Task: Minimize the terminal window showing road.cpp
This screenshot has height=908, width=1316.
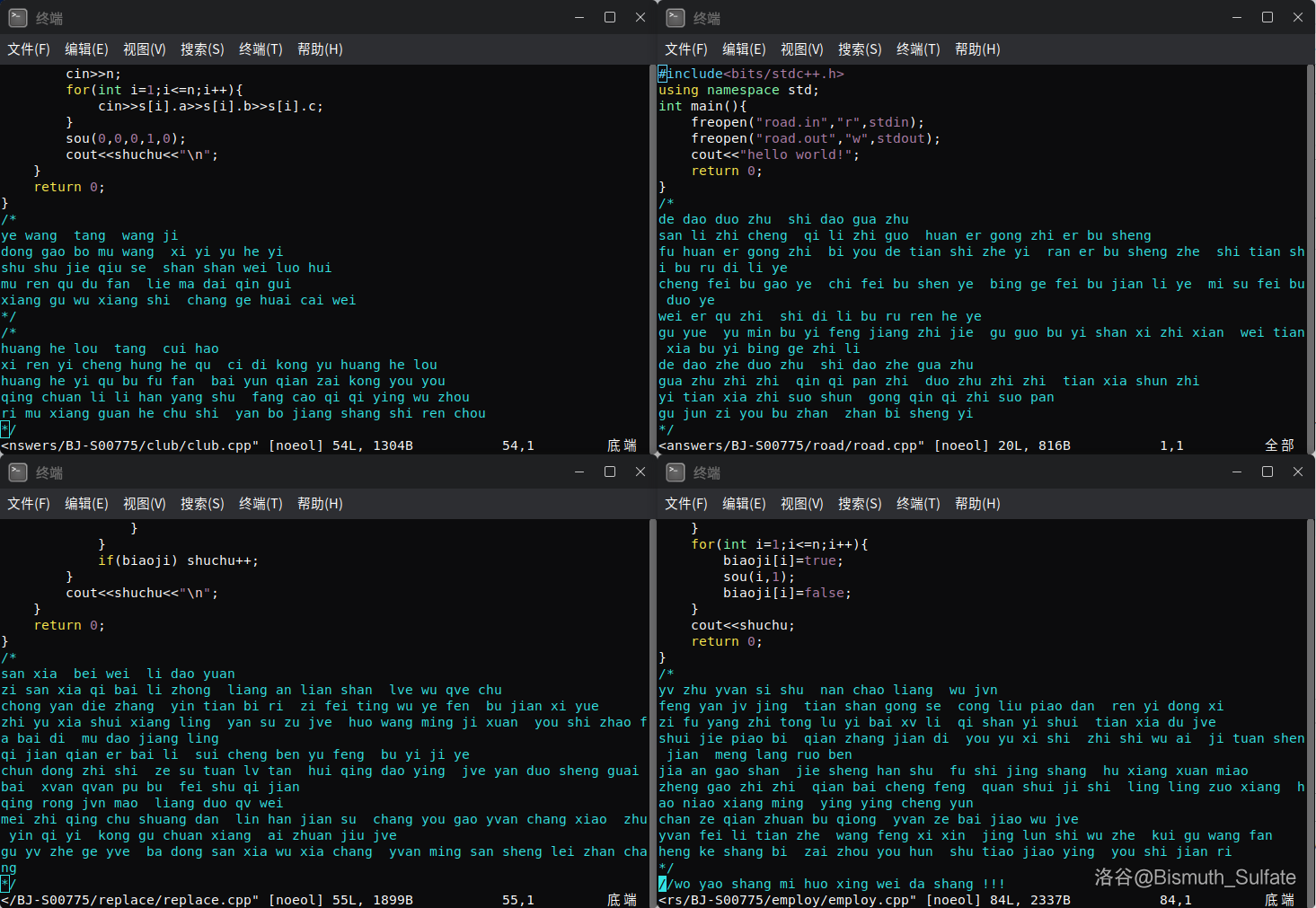Action: (1237, 17)
